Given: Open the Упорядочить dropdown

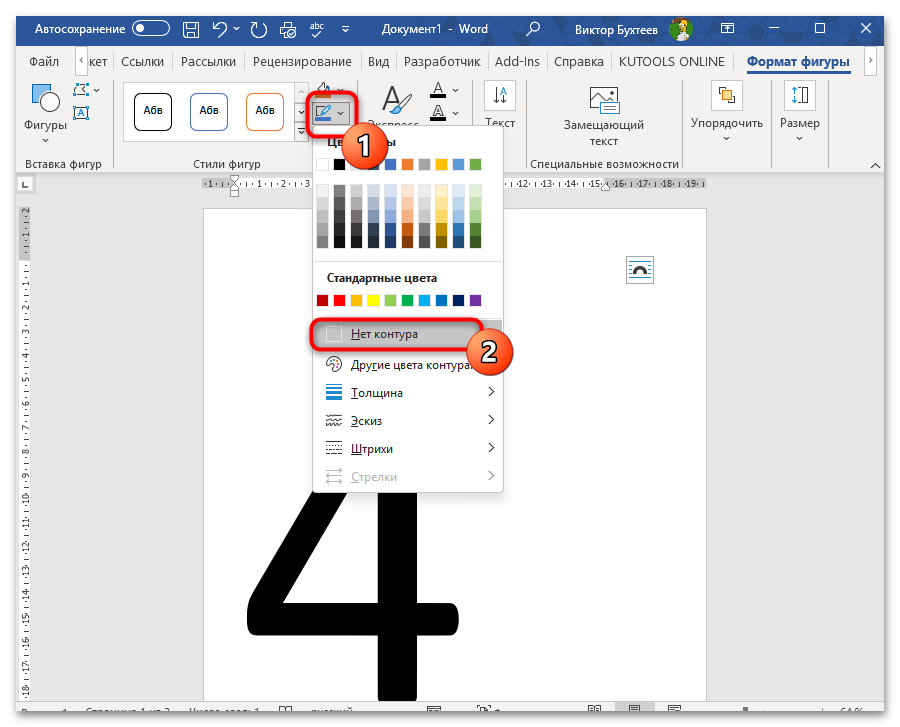Looking at the screenshot, I should (726, 110).
